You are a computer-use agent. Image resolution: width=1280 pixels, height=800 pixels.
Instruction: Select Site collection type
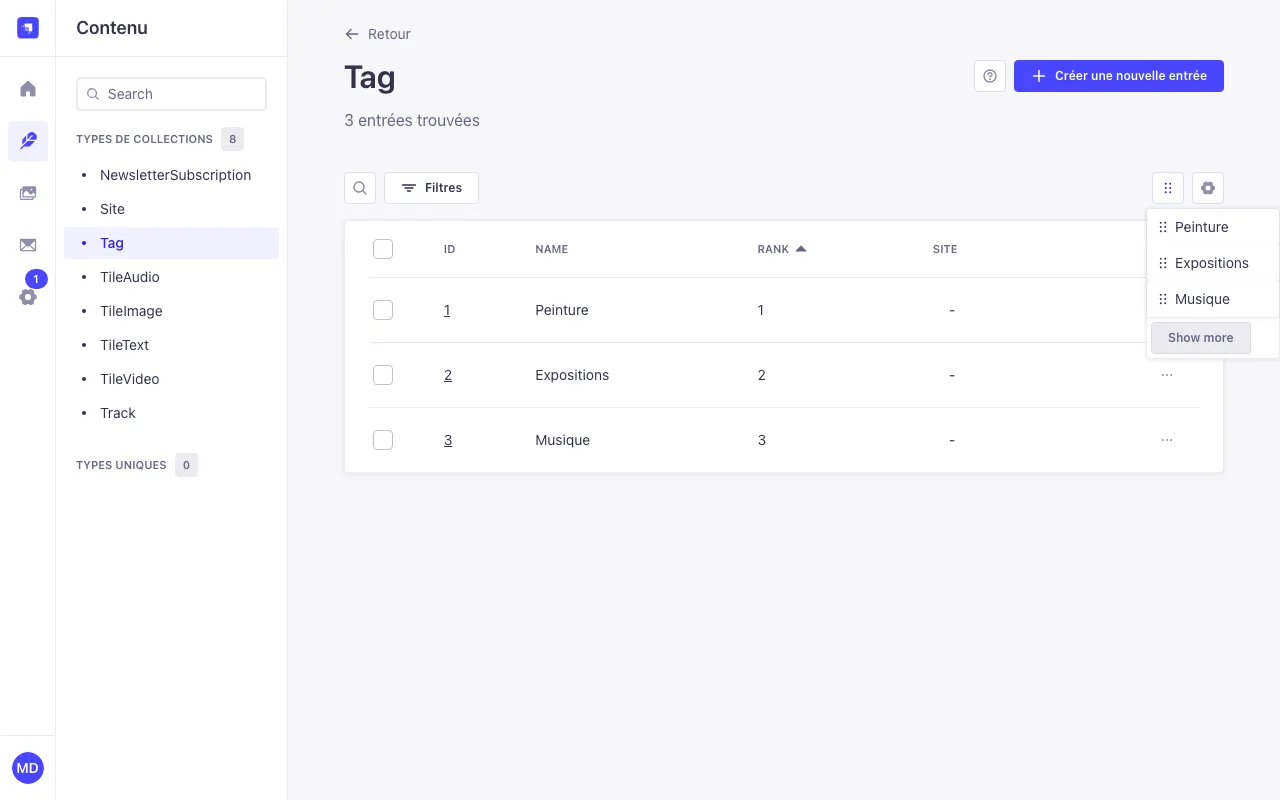point(171,209)
